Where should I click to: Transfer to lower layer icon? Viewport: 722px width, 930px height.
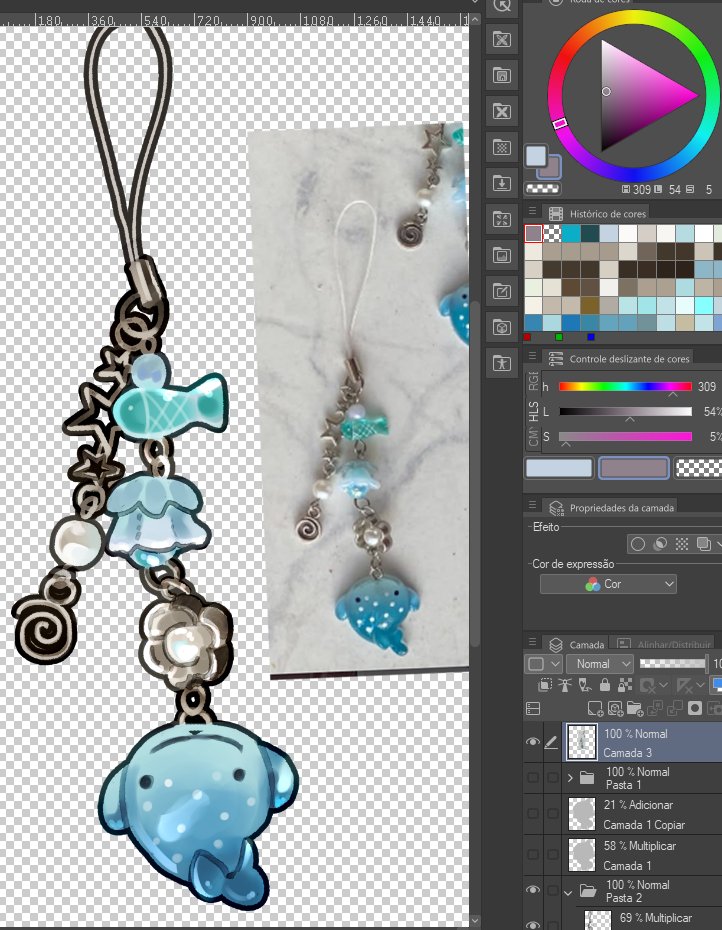tap(655, 708)
